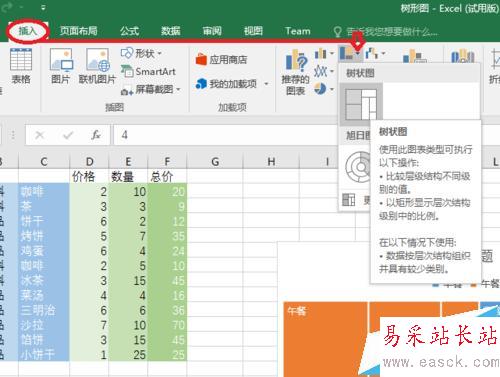Choose the 树状图 treemap thumbnail
Image resolution: width=500 pixels, height=377 pixels.
[361, 103]
